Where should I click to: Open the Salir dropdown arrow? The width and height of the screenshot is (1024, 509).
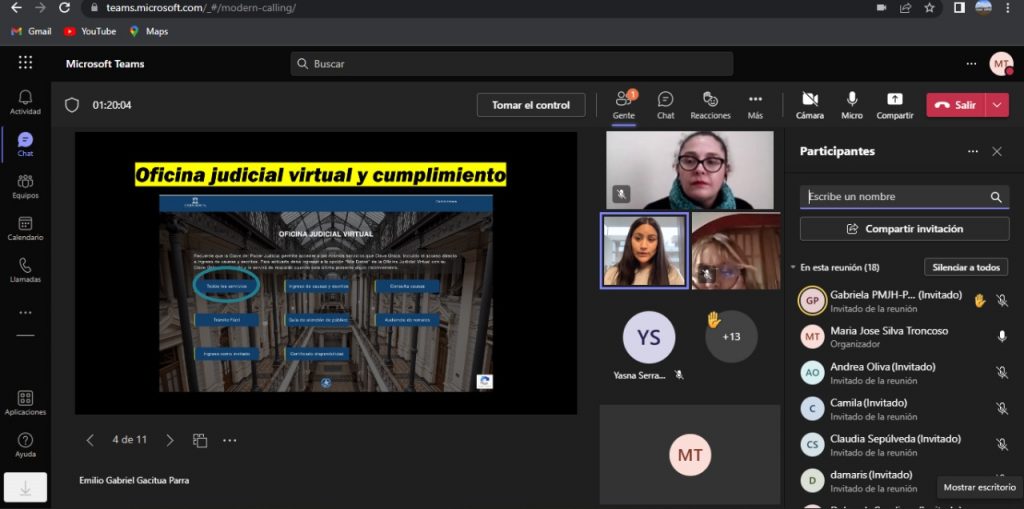click(997, 105)
